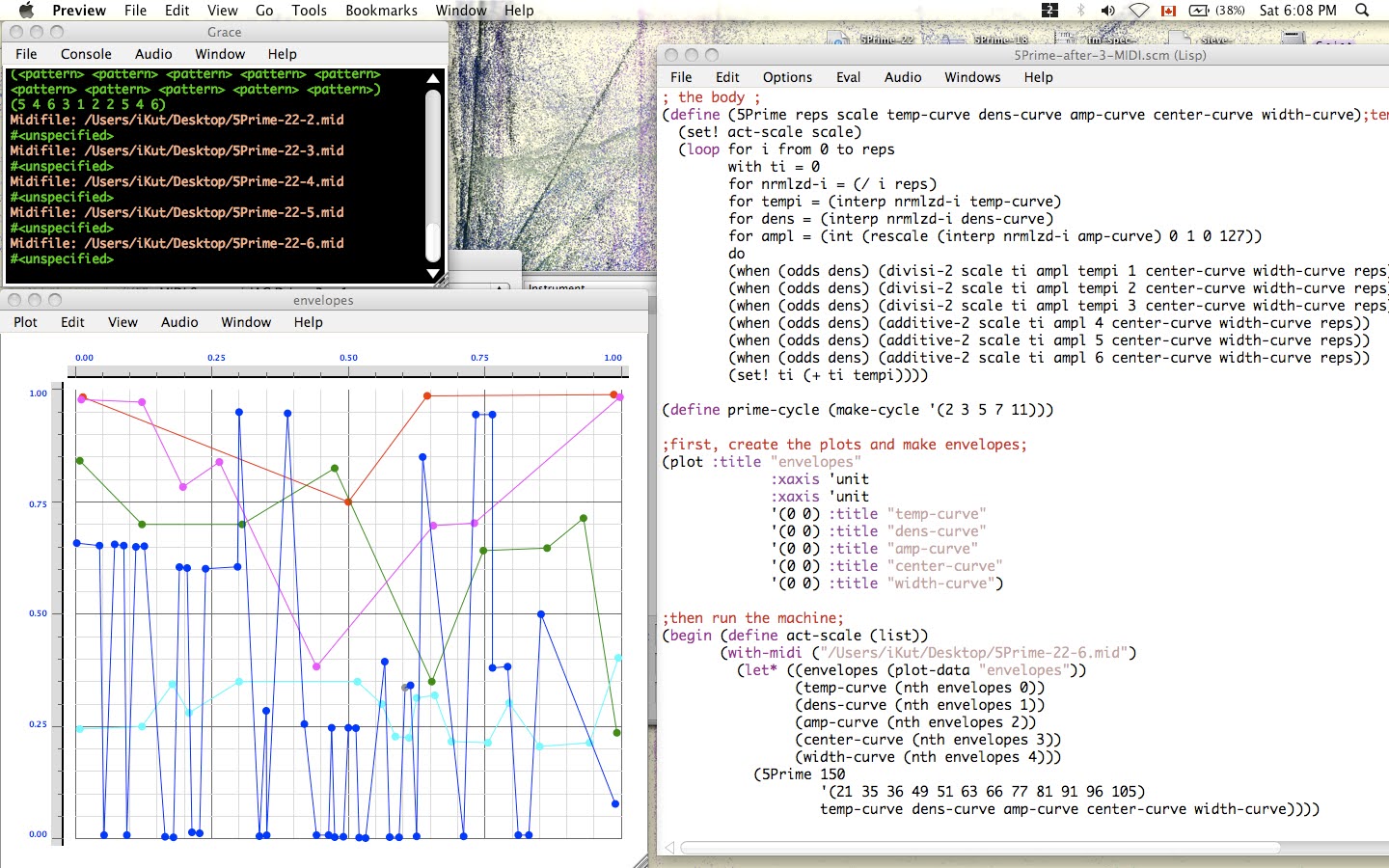This screenshot has width=1389, height=868.
Task: Open the AirPort Wi-Fi status menu
Action: tap(1138, 11)
